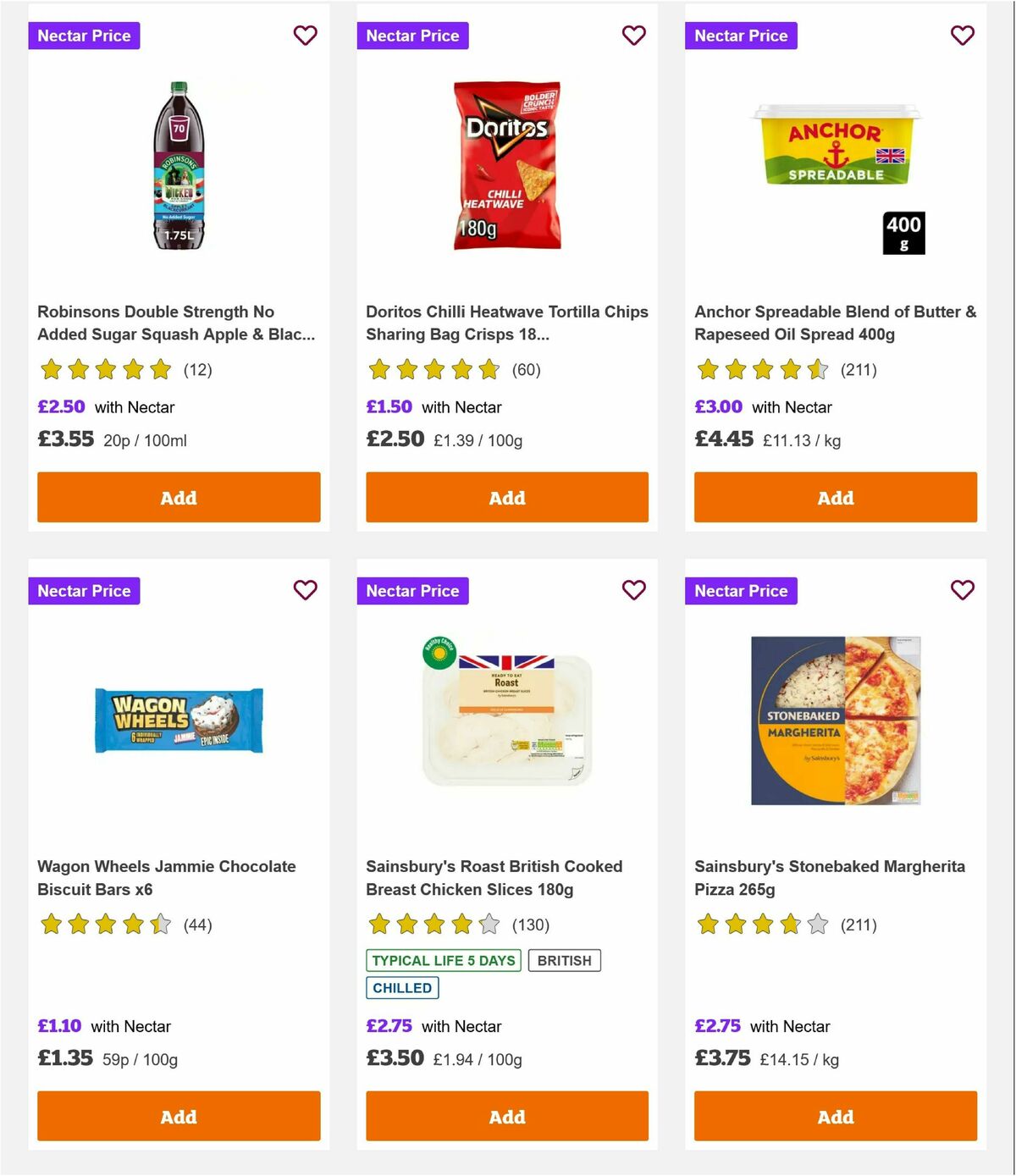Click the Nectar Price badge on Anchor Spreadable
This screenshot has height=1176, width=1016.
tap(740, 36)
